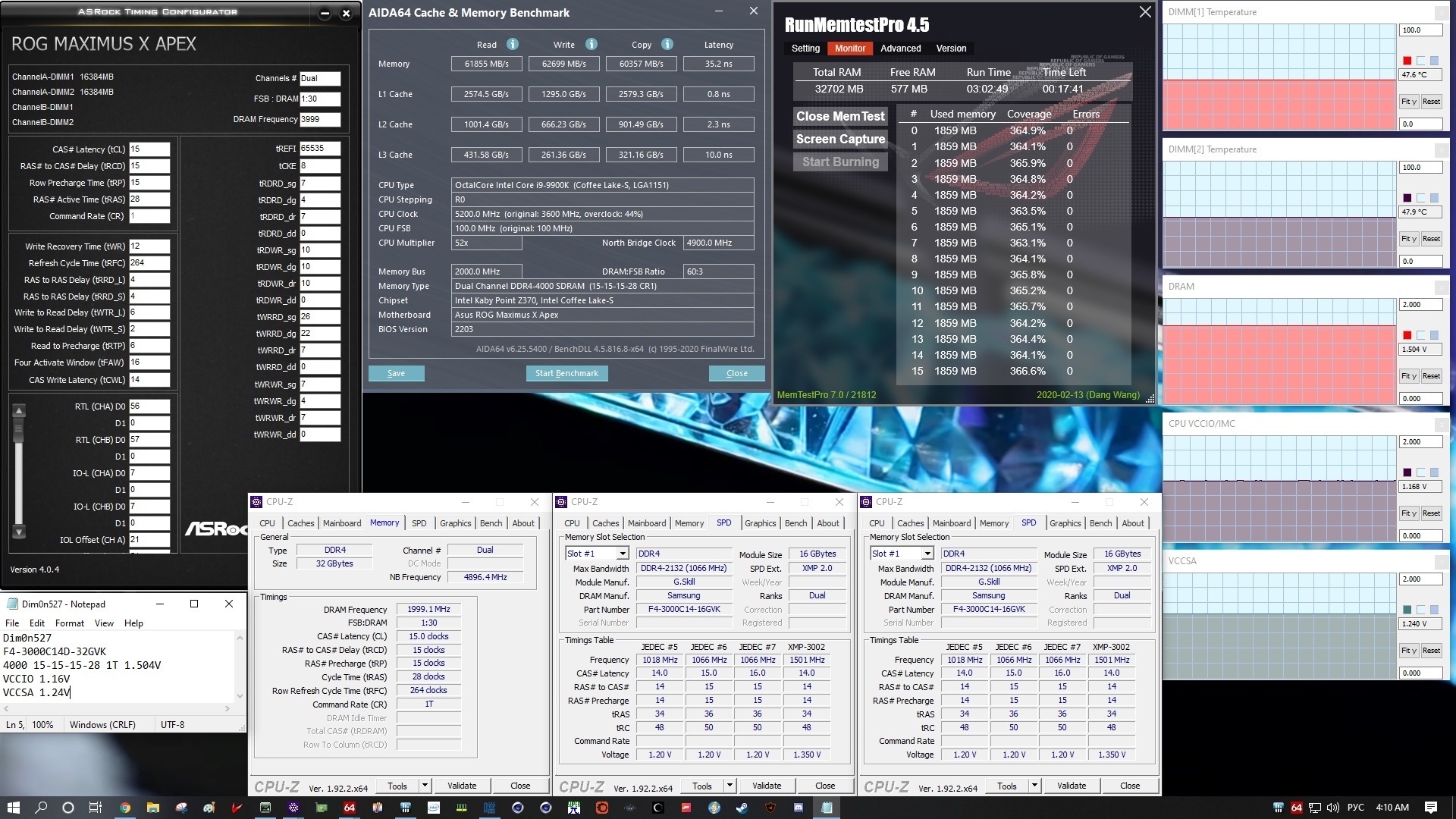
Task: Click the Read info icon in AIDA64
Action: 513,44
